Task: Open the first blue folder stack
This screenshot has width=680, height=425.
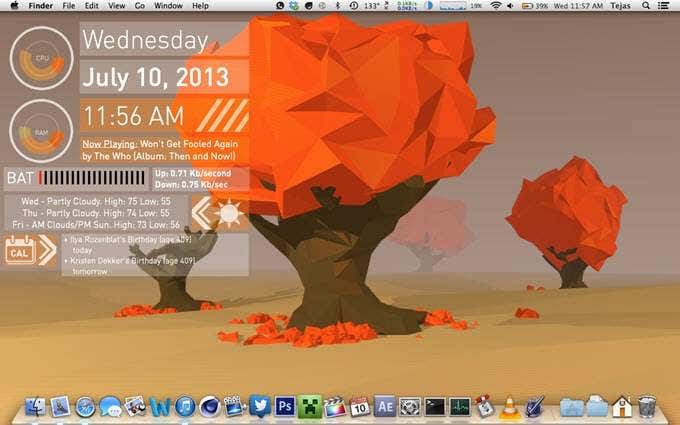Action: [x=572, y=408]
